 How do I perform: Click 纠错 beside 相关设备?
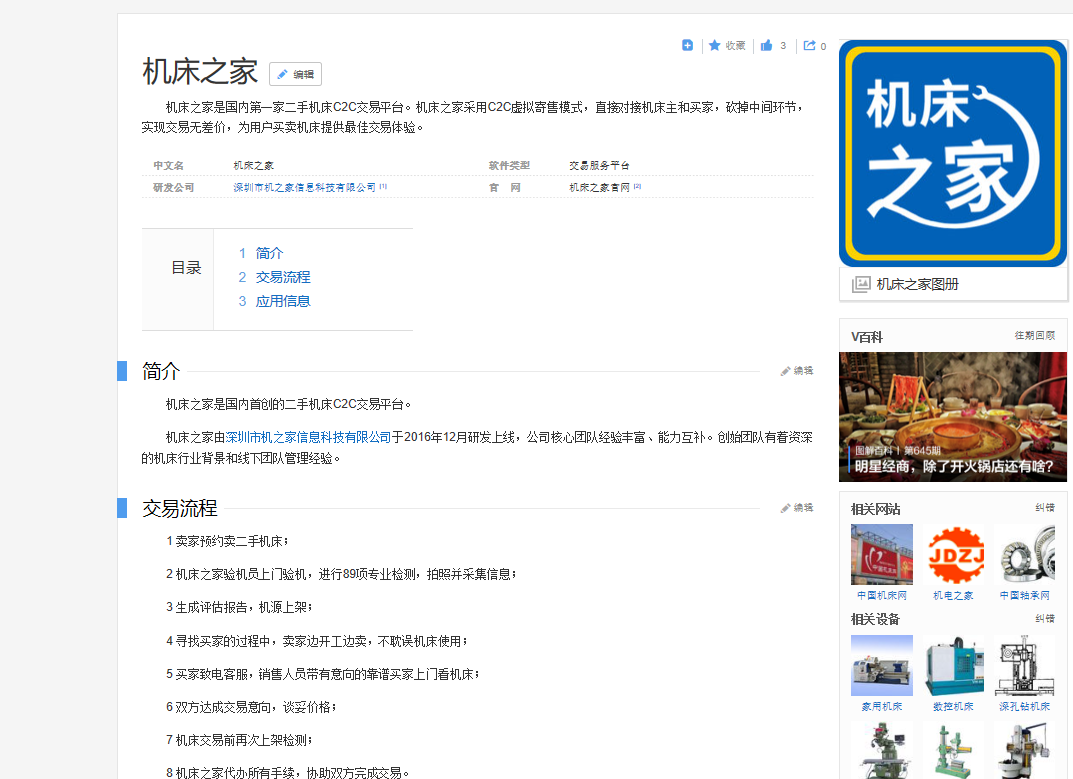[1045, 618]
